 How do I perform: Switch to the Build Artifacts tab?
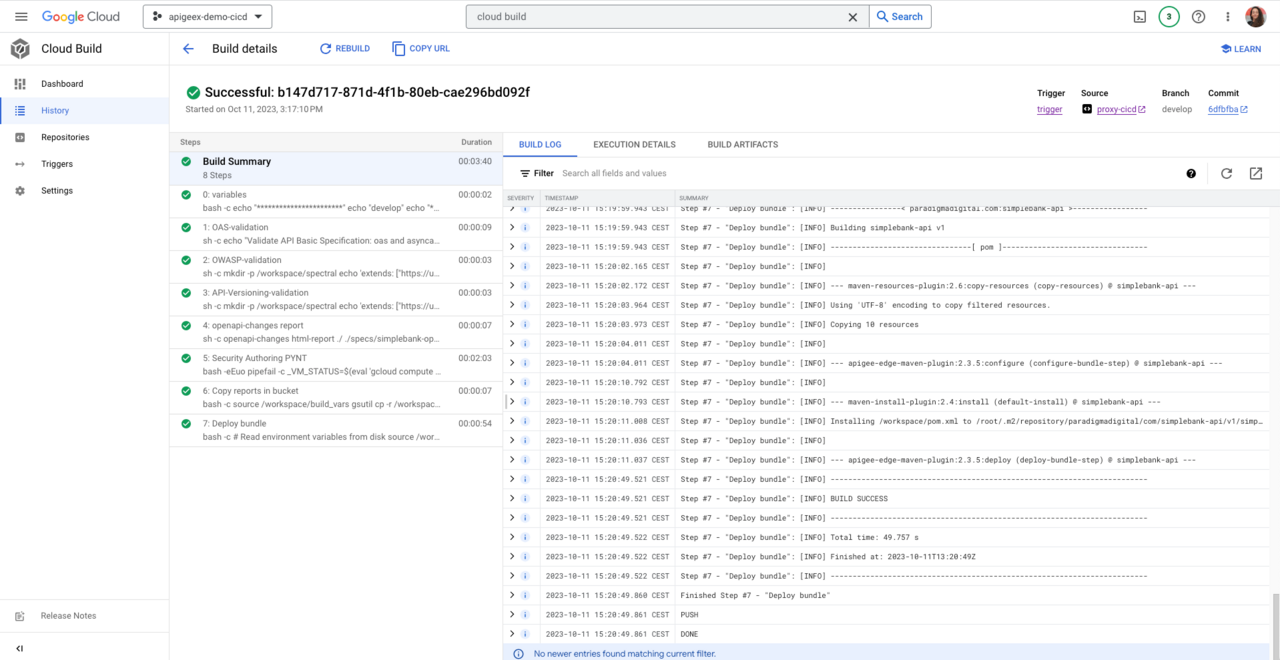tap(742, 145)
